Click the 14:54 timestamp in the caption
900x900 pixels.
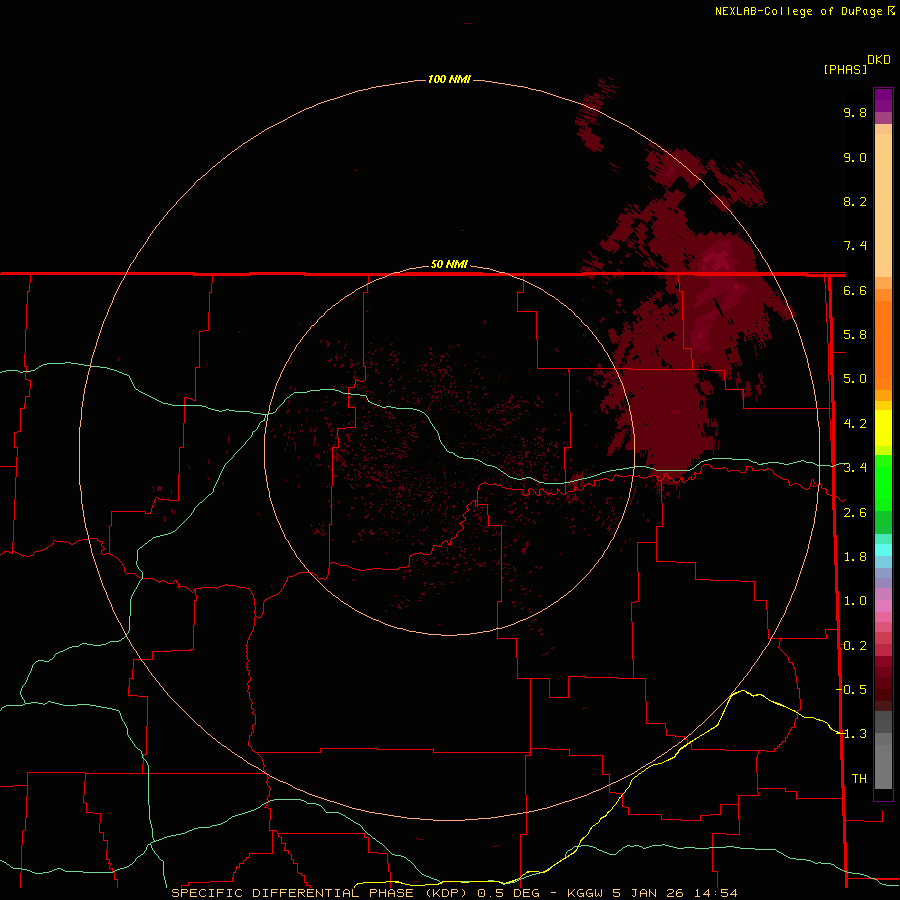[x=715, y=893]
